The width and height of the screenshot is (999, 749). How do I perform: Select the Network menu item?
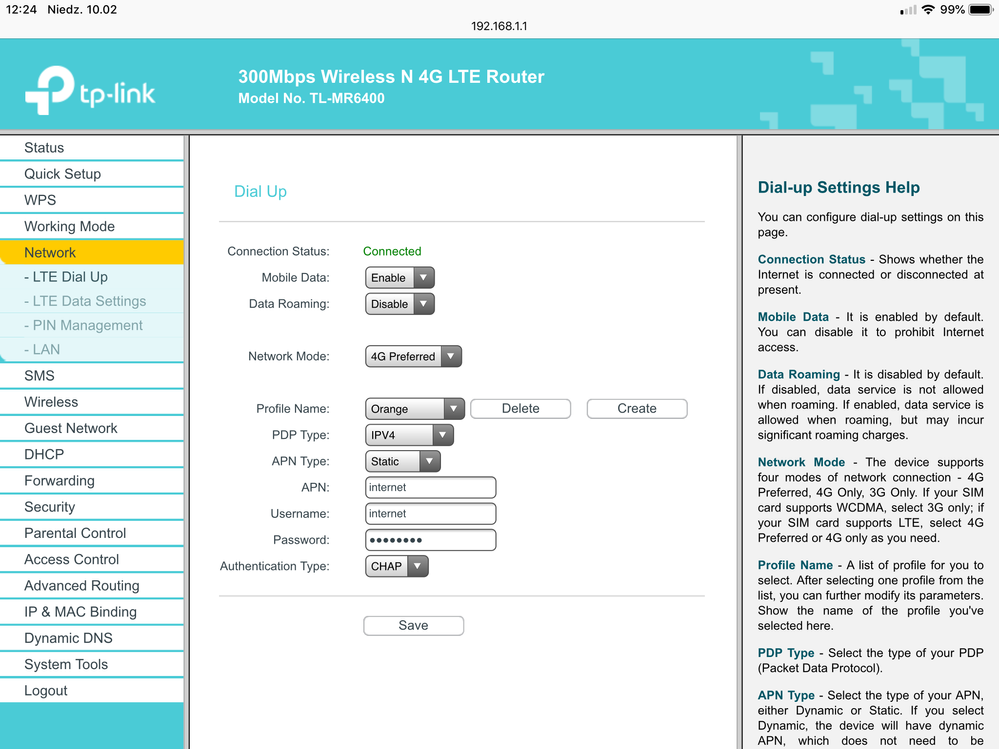(x=92, y=252)
